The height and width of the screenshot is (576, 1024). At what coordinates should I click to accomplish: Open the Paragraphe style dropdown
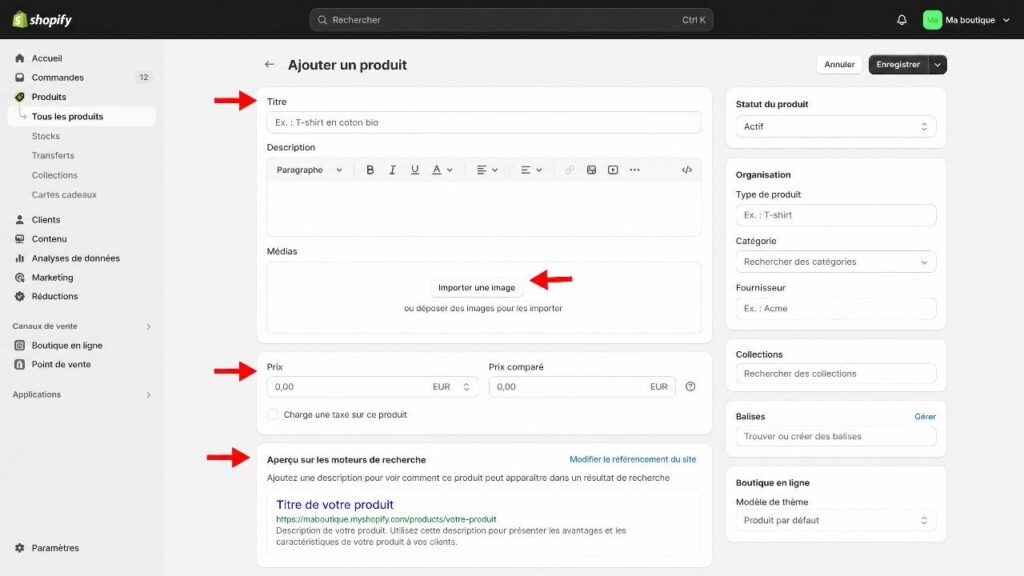click(x=309, y=170)
